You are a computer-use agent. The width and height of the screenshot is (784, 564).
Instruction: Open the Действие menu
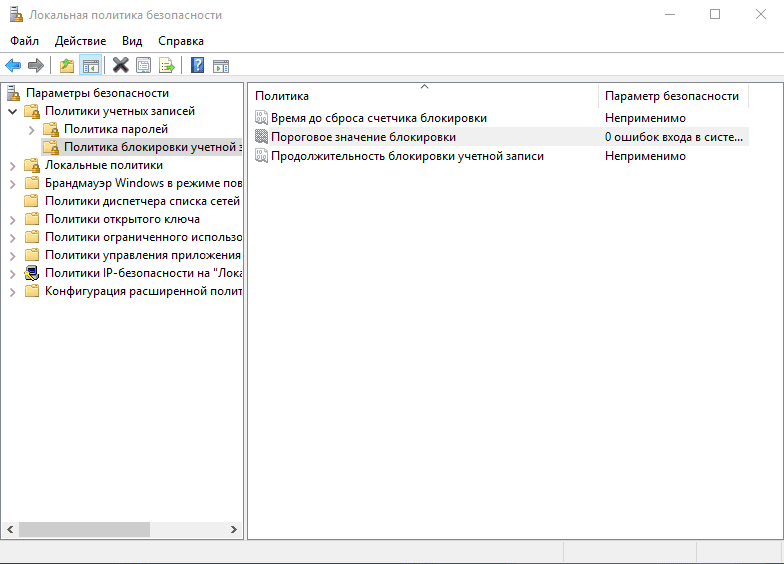click(x=80, y=41)
